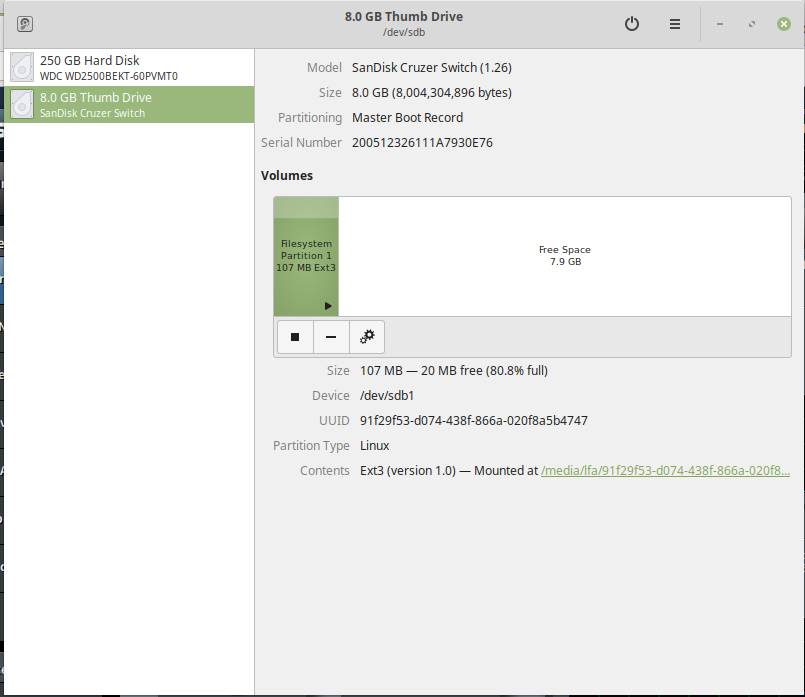The height and width of the screenshot is (697, 805).
Task: Click the Disks application icon in header
Action: [25, 24]
